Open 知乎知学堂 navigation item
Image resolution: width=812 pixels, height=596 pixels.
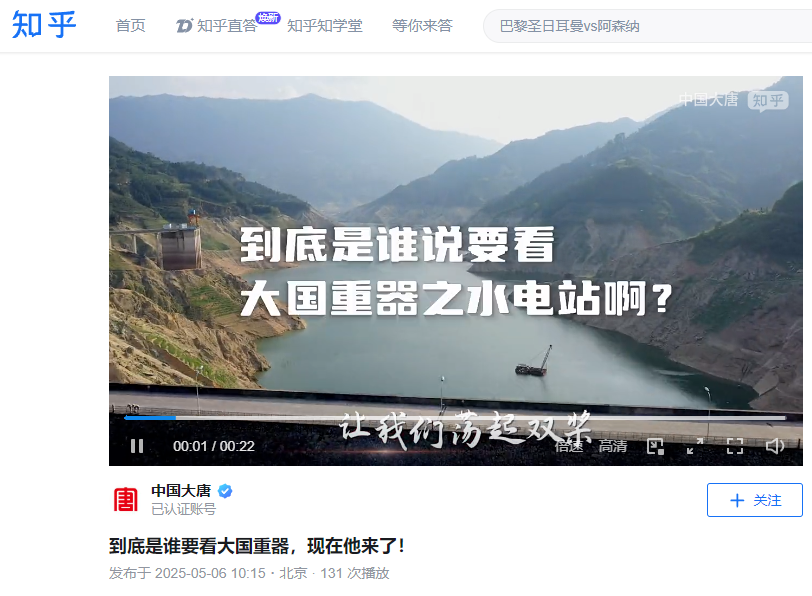325,25
